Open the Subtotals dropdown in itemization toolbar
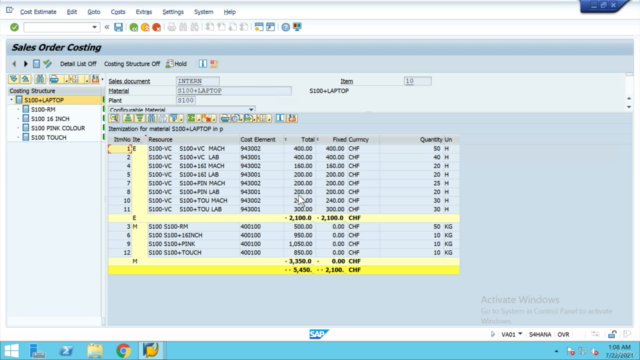The image size is (640, 360). (x=215, y=119)
